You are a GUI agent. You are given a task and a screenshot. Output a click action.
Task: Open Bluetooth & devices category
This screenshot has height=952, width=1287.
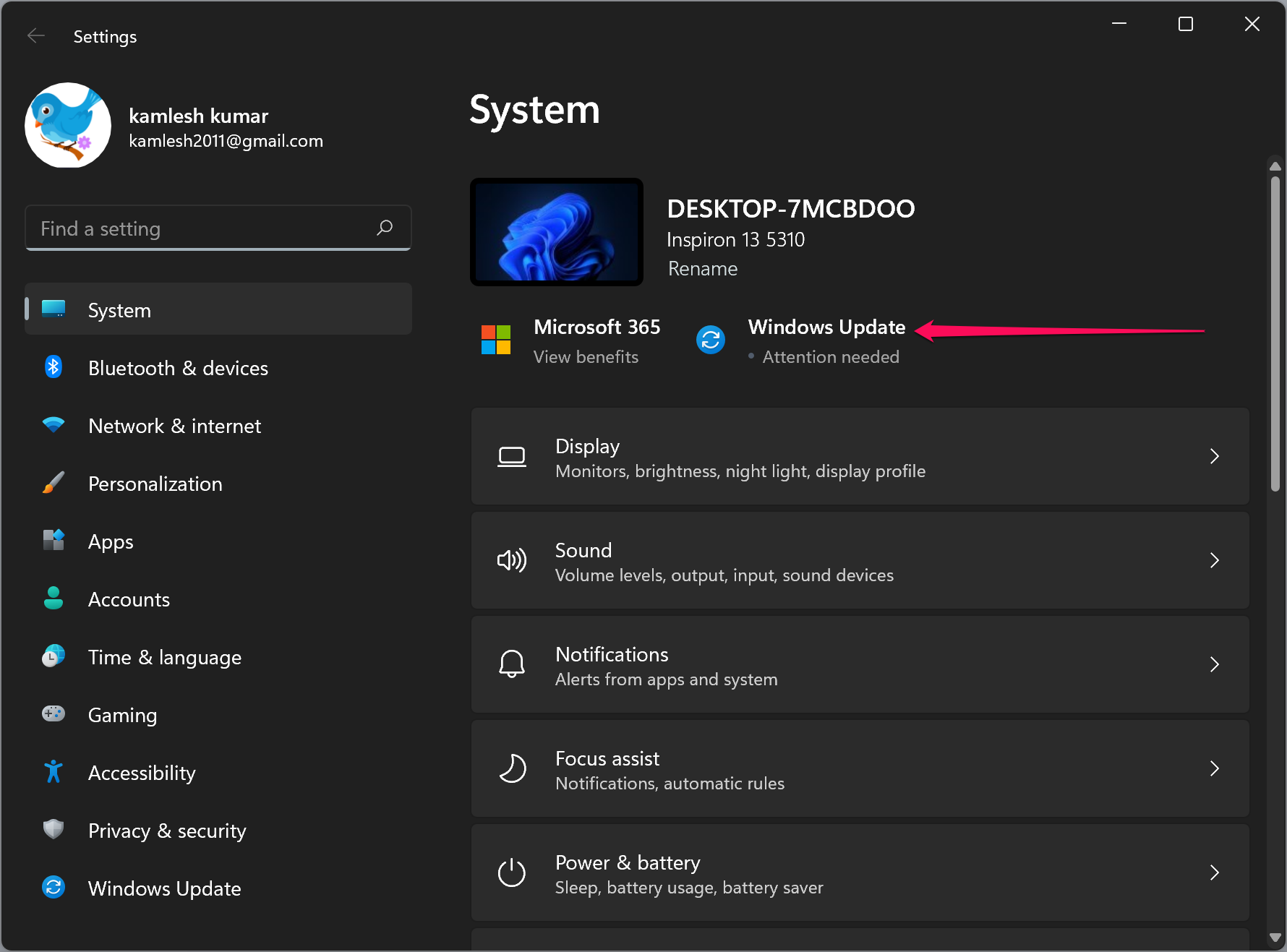pos(218,367)
